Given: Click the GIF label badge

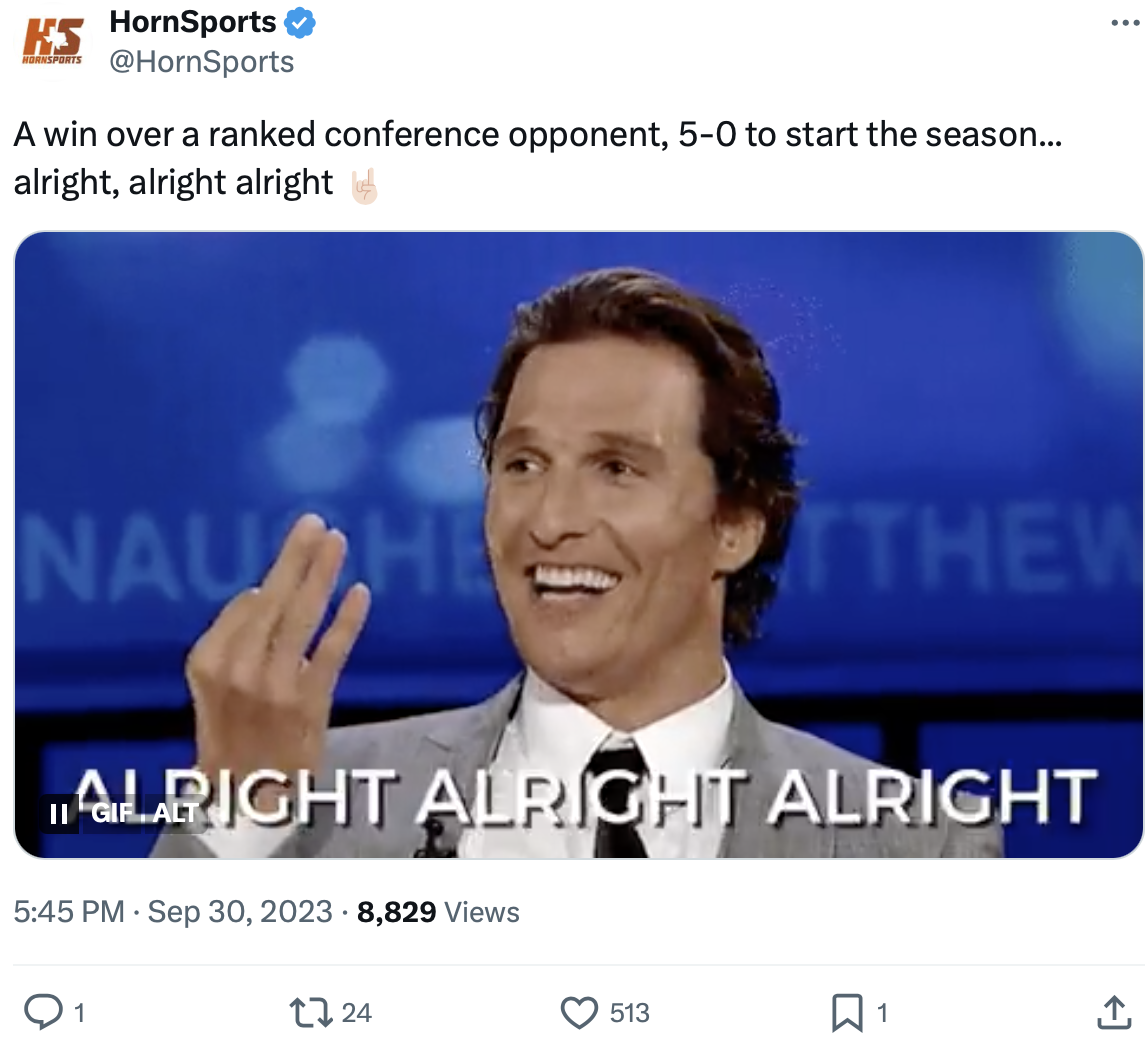Looking at the screenshot, I should pos(112,812).
